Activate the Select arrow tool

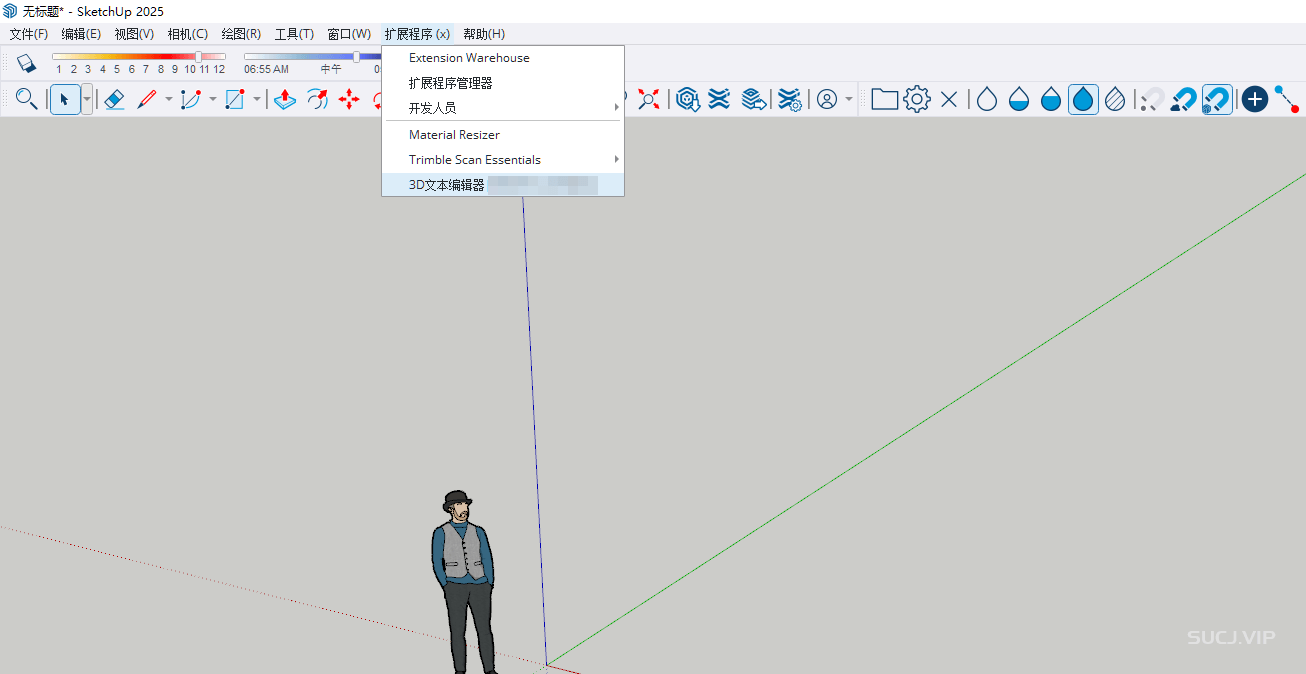[x=65, y=99]
